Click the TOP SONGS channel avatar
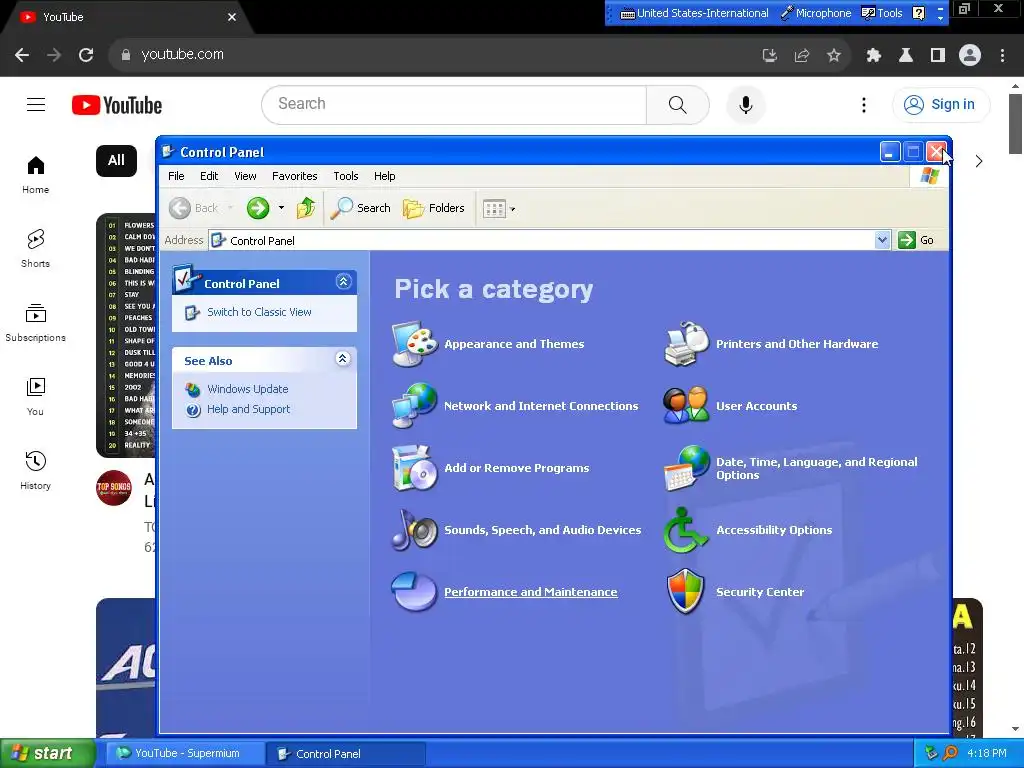 (114, 487)
